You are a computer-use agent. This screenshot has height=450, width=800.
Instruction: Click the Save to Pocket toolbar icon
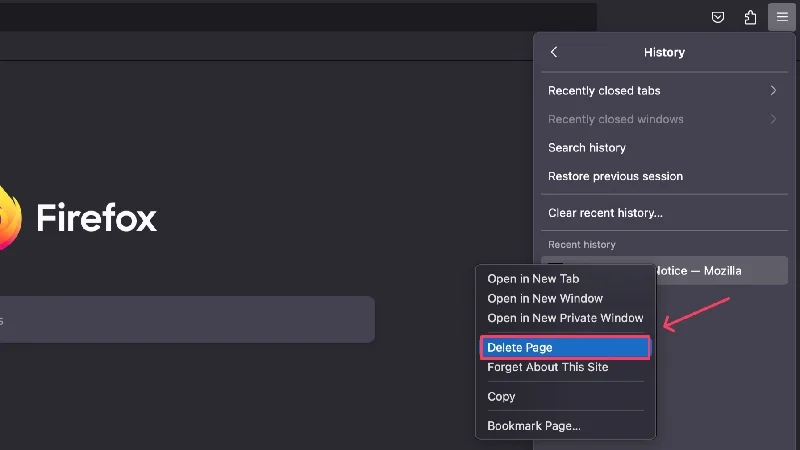[718, 17]
